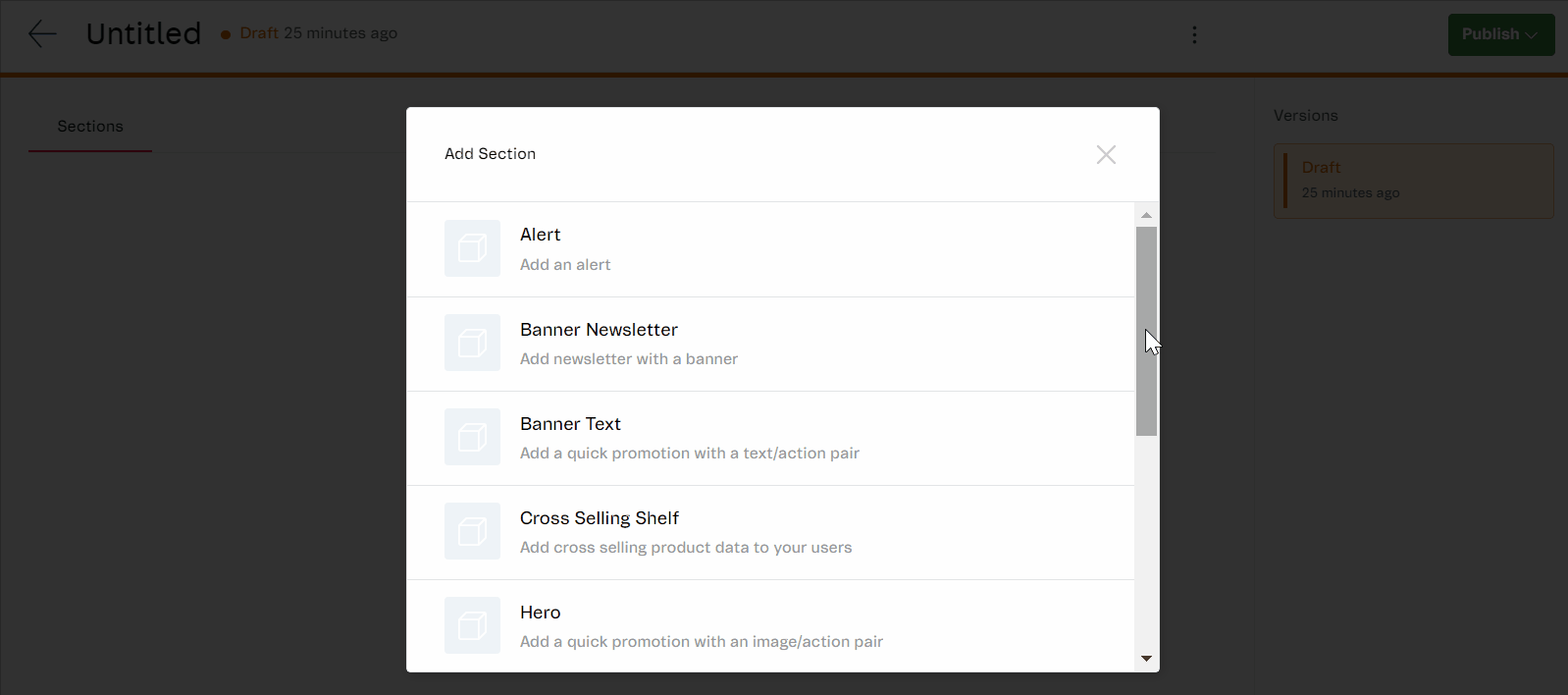Viewport: 1568px width, 695px height.
Task: Pick the Hero section title
Action: pyautogui.click(x=540, y=613)
